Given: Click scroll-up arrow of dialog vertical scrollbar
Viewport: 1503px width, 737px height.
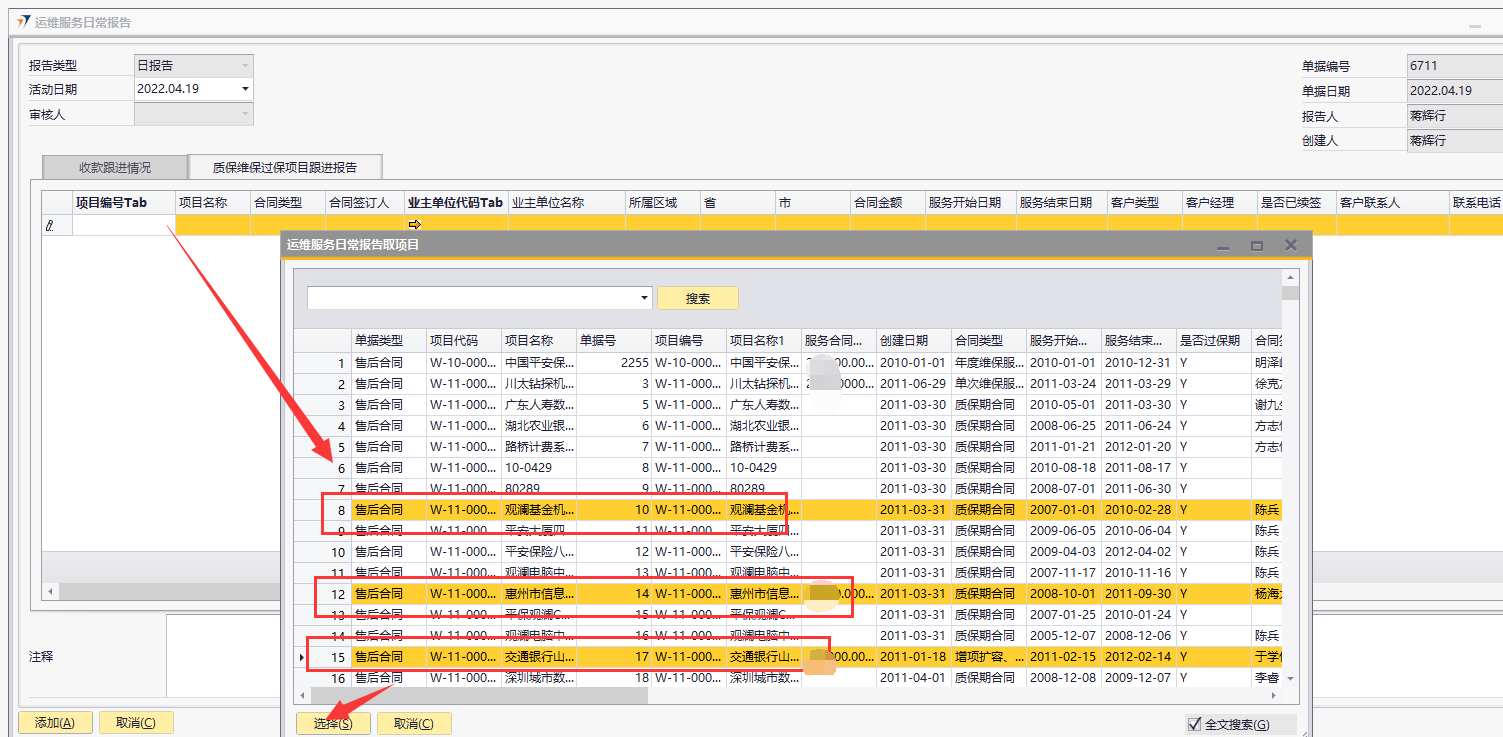Looking at the screenshot, I should tap(1290, 278).
